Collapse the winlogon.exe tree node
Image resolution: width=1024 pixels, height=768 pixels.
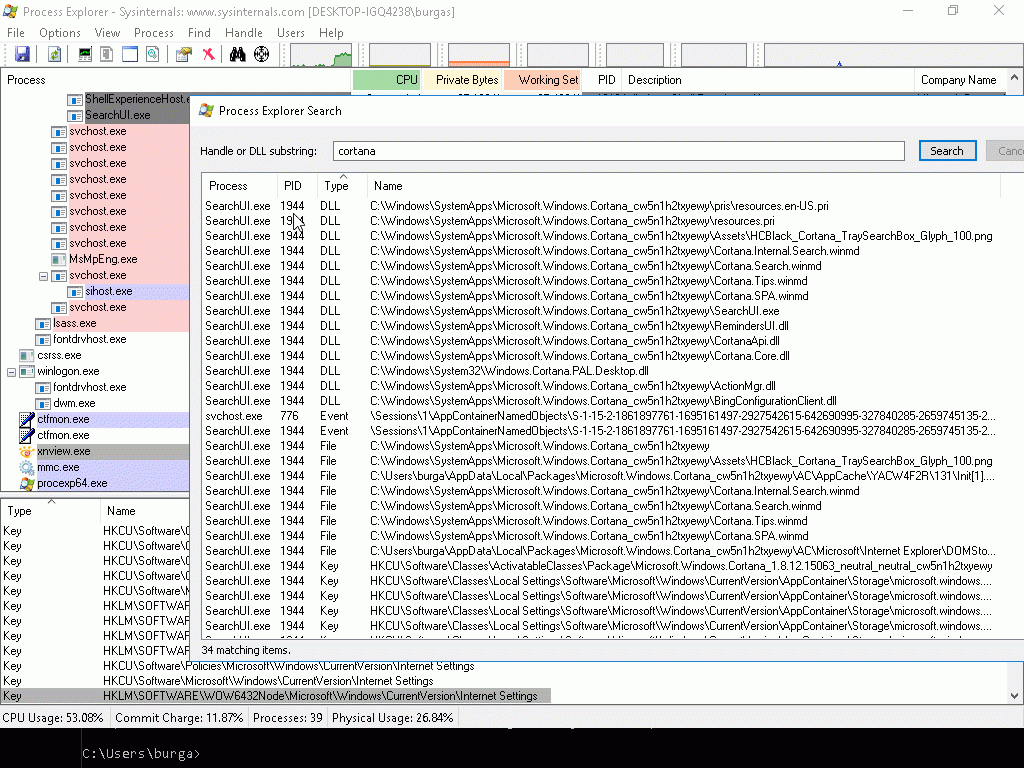11,372
